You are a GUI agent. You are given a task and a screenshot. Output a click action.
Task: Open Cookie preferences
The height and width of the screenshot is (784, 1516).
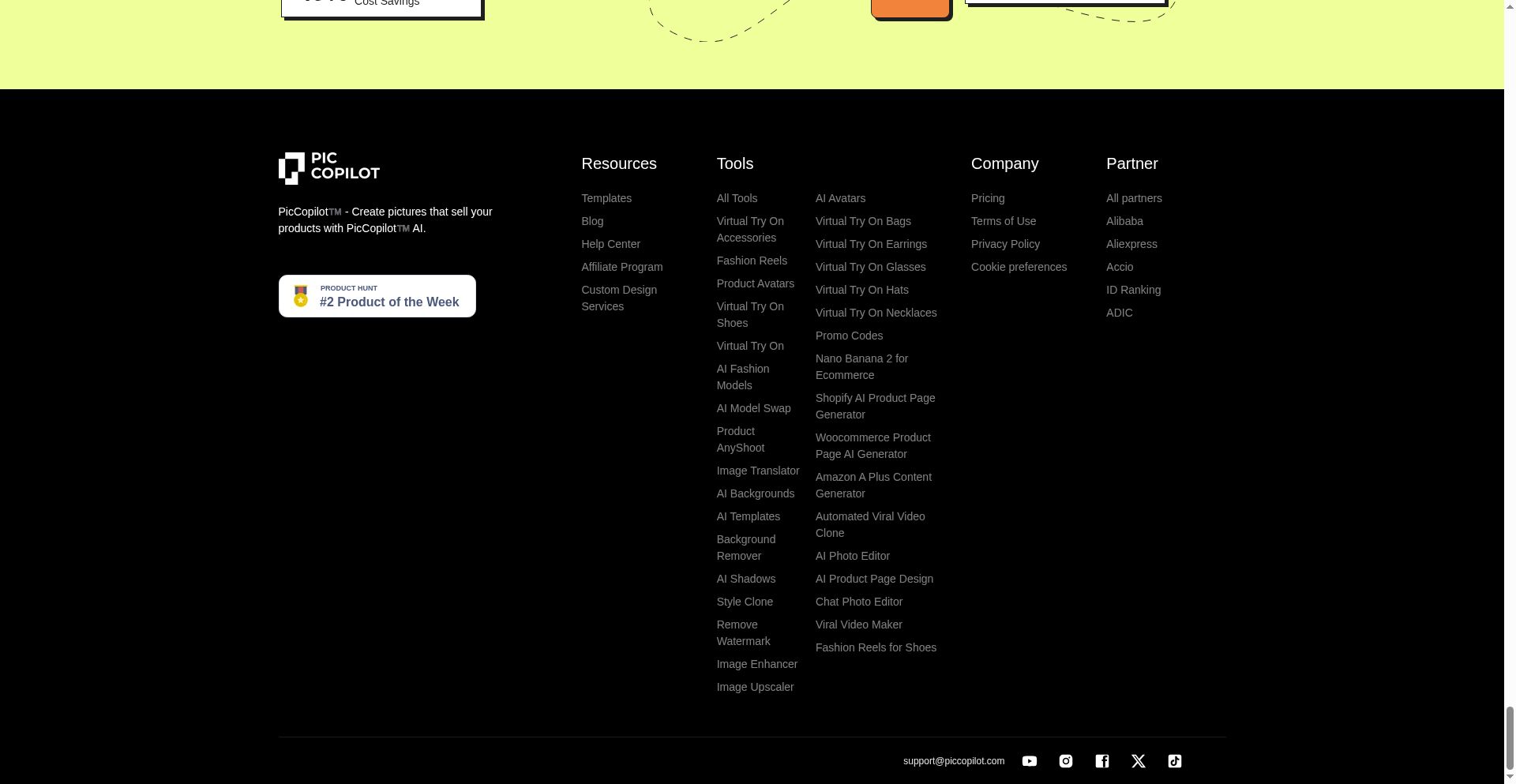click(1018, 267)
